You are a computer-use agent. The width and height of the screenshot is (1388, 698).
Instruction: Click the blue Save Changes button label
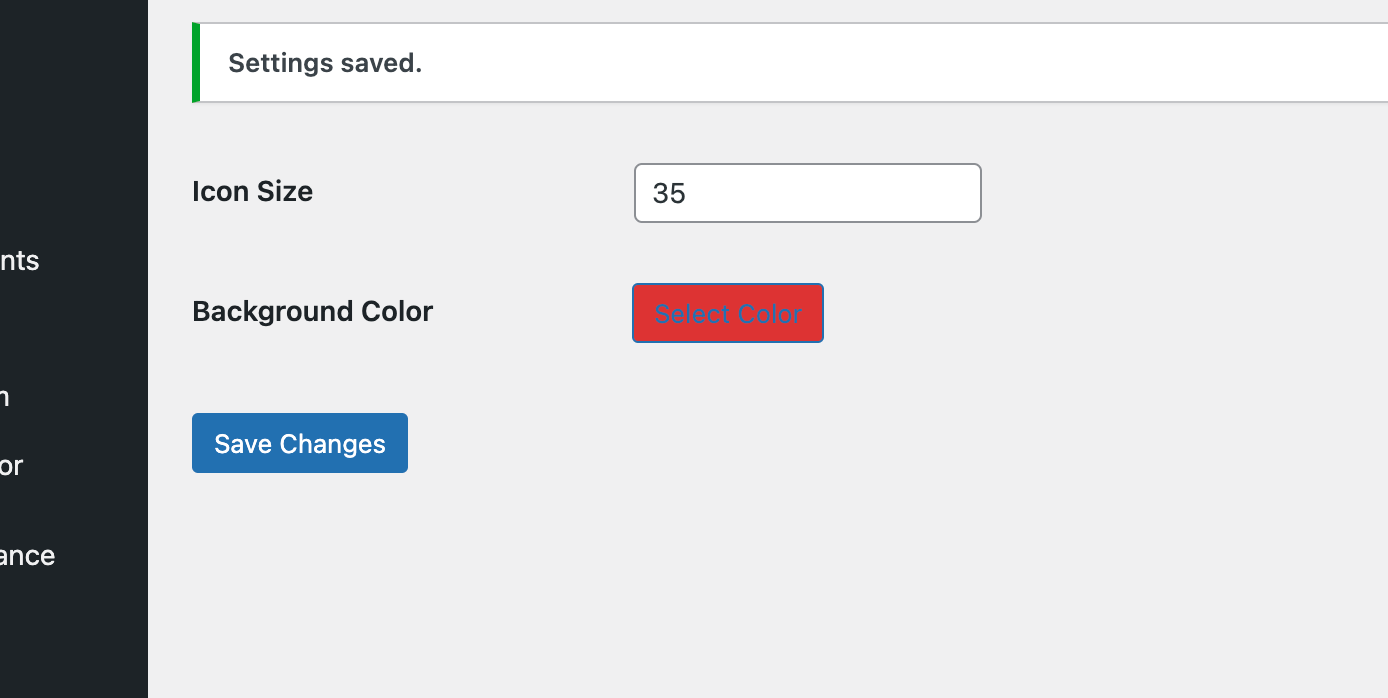pos(299,444)
